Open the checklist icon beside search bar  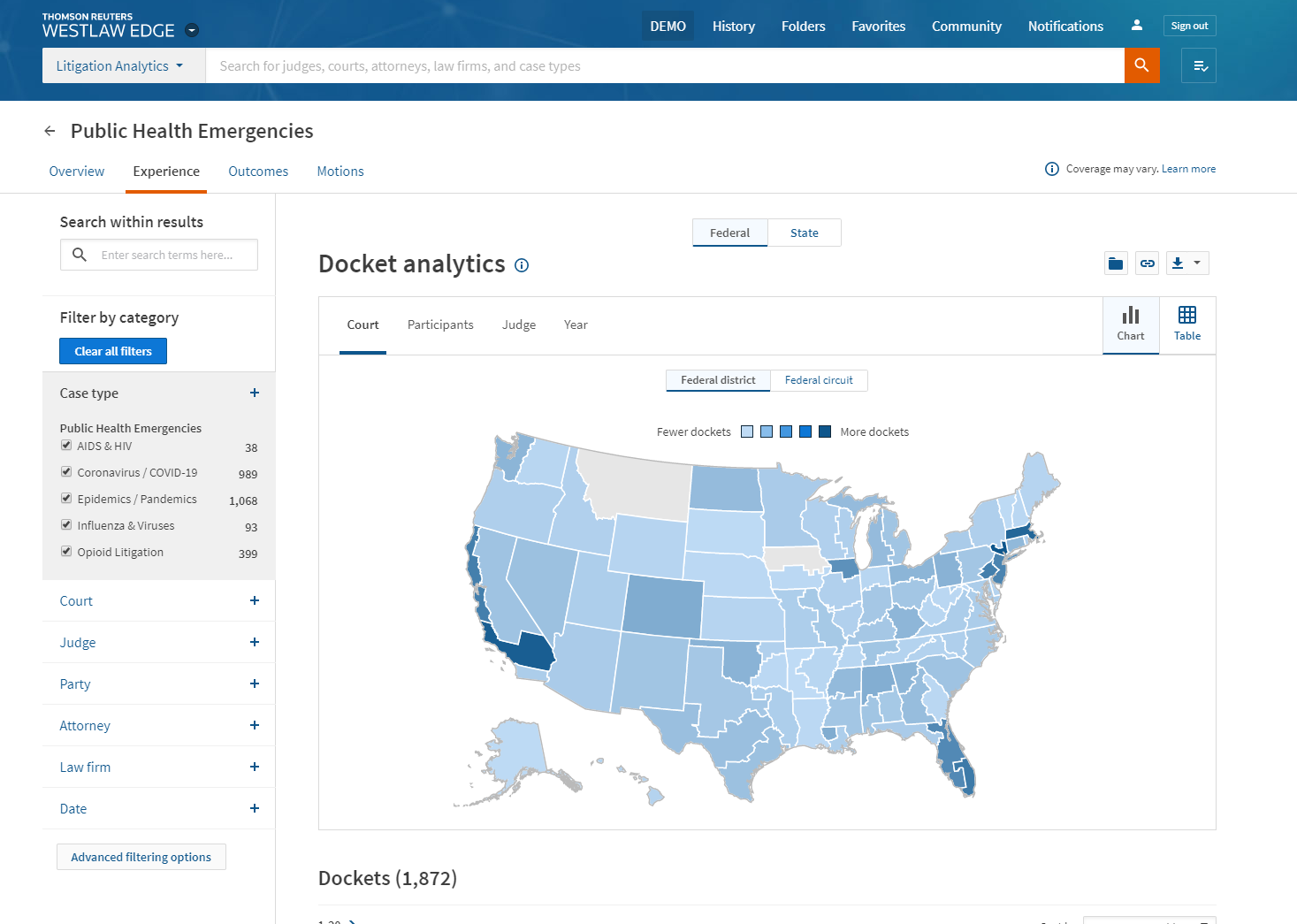(1199, 65)
